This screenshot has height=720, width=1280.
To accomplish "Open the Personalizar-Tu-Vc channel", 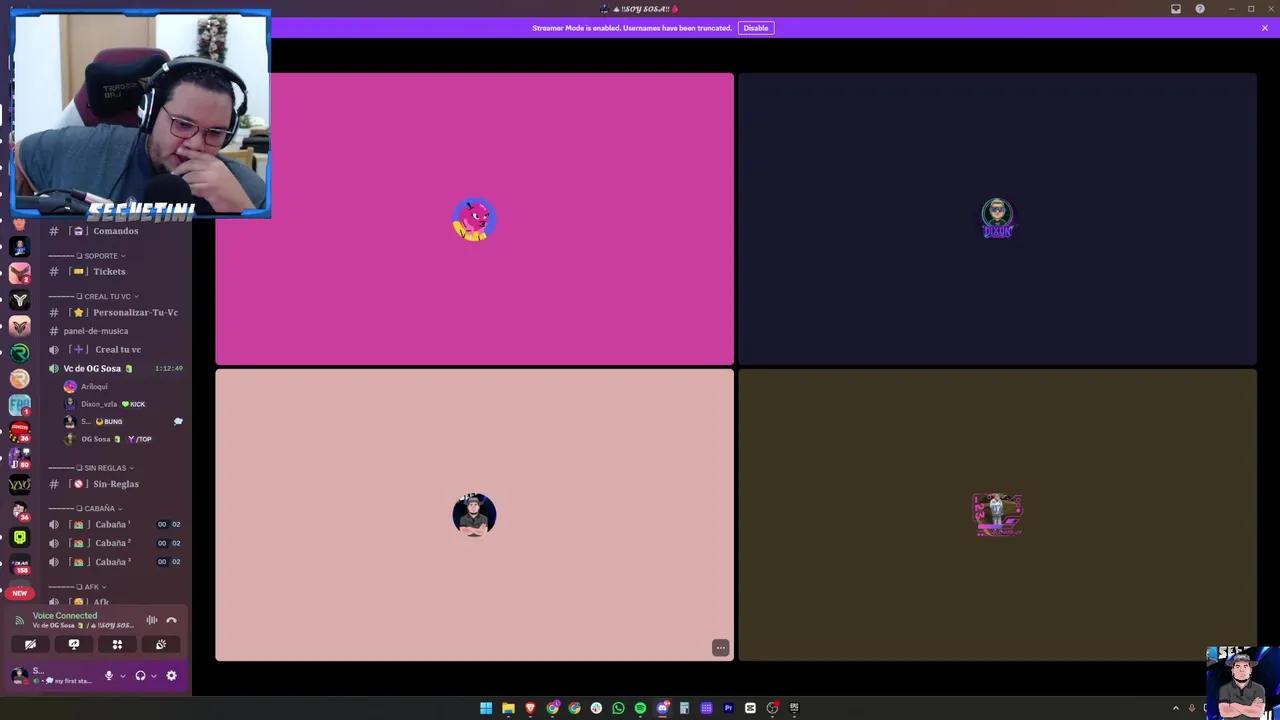I will [x=135, y=312].
